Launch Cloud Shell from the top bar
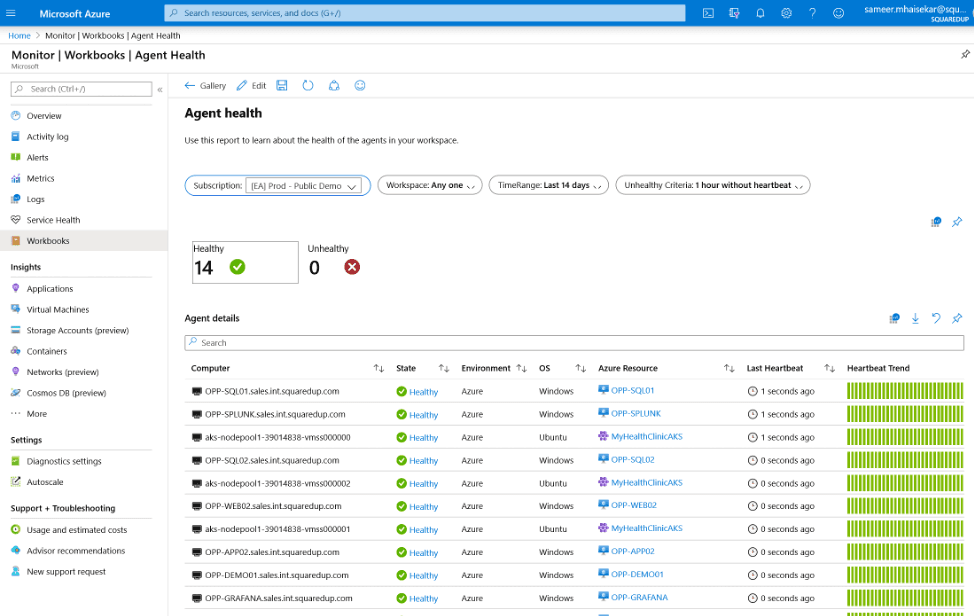The height and width of the screenshot is (616, 974). 708,13
